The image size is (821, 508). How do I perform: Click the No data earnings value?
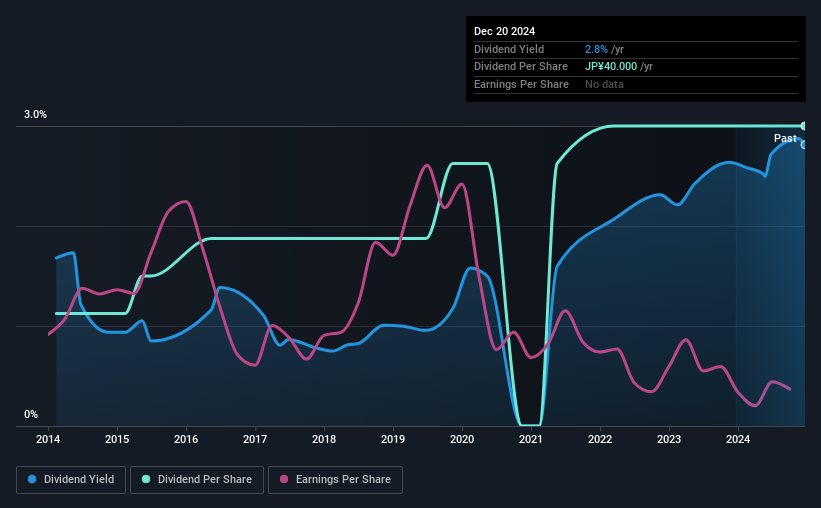pos(604,84)
